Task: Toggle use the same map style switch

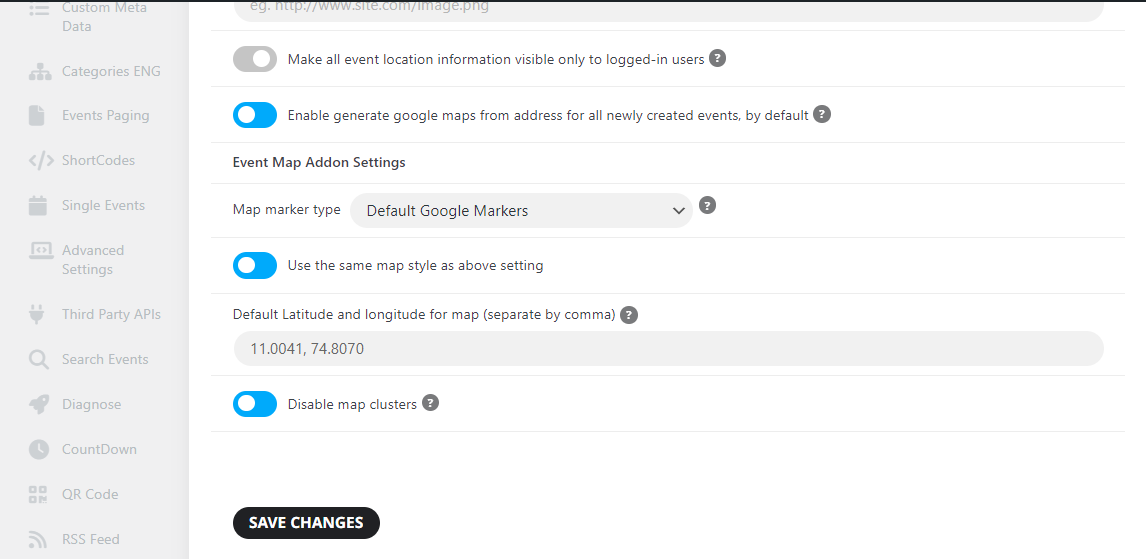Action: pyautogui.click(x=255, y=265)
